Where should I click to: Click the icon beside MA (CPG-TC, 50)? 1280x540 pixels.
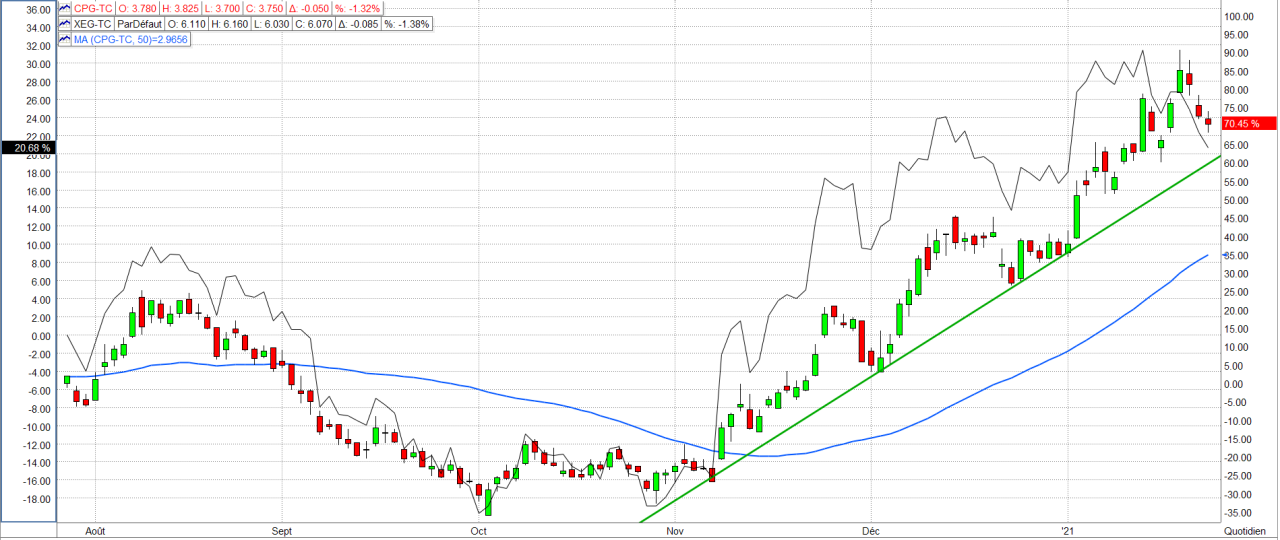point(65,39)
